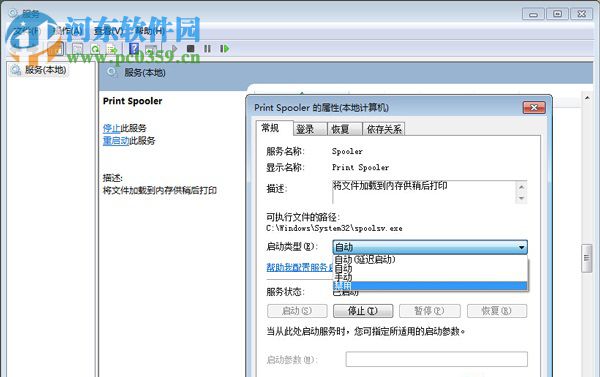Viewport: 600px width, 377px height.
Task: Click the services list scroll-up arrow
Action: [587, 98]
